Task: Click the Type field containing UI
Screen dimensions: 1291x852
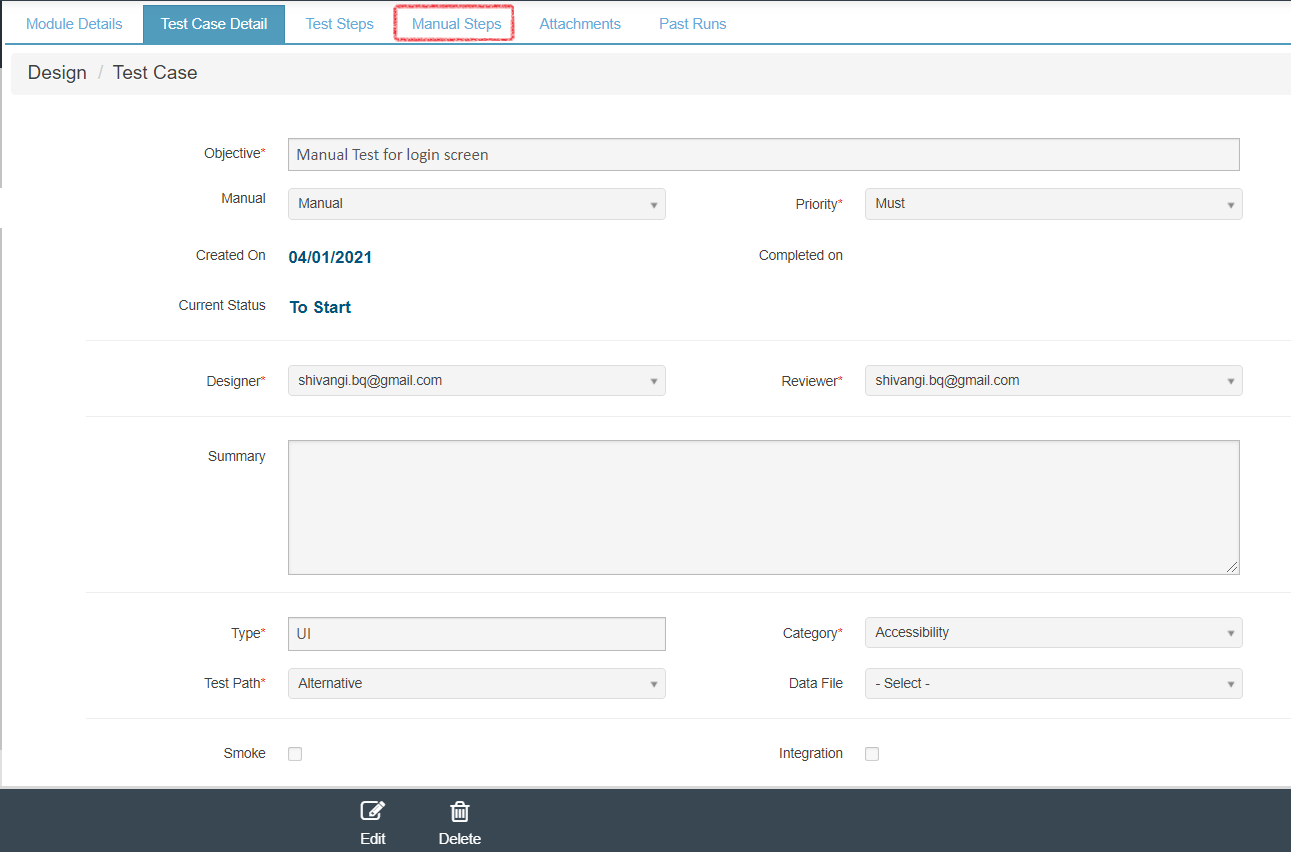Action: pos(477,634)
